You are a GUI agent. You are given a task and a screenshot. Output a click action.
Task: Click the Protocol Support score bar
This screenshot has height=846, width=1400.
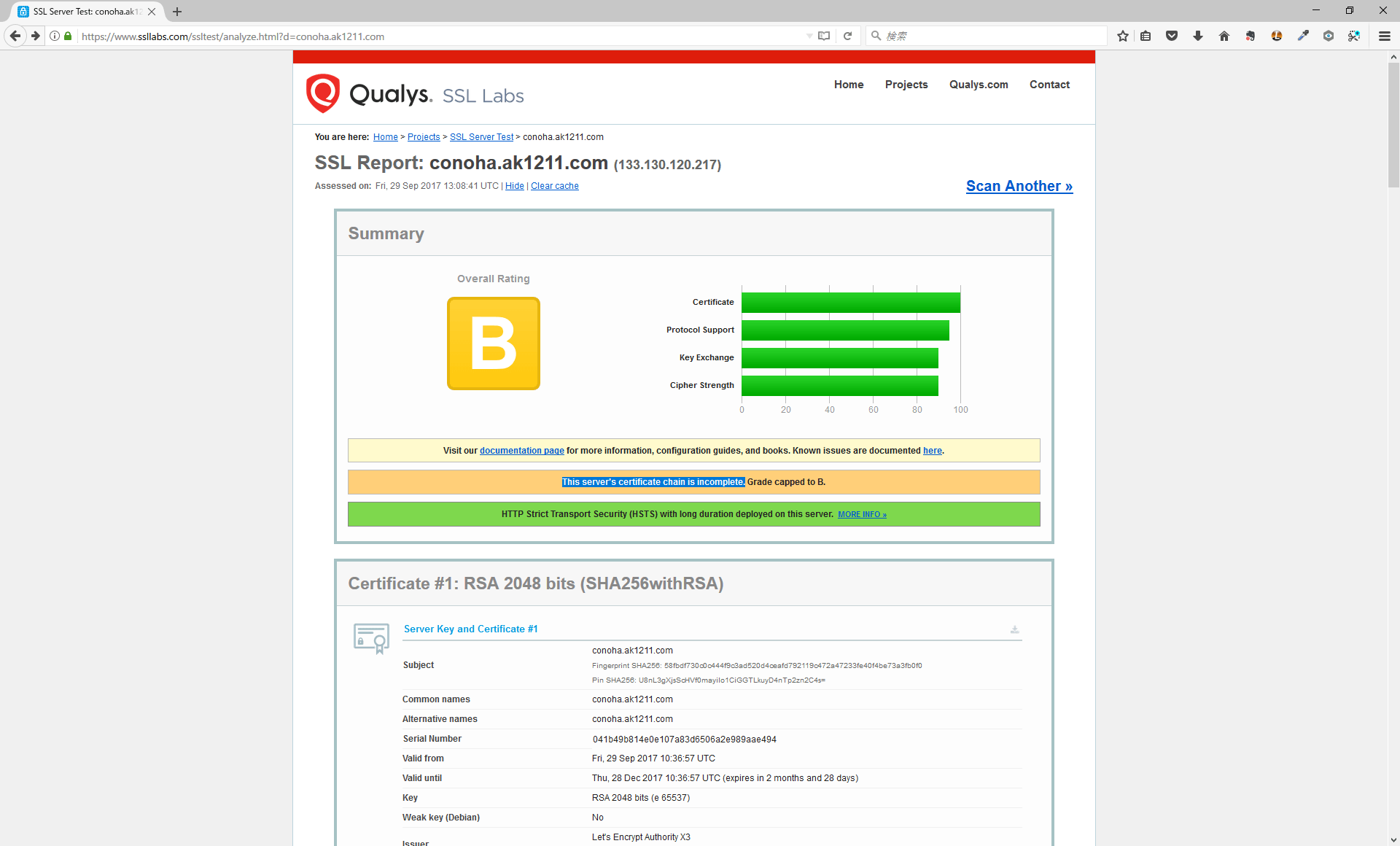coord(846,330)
